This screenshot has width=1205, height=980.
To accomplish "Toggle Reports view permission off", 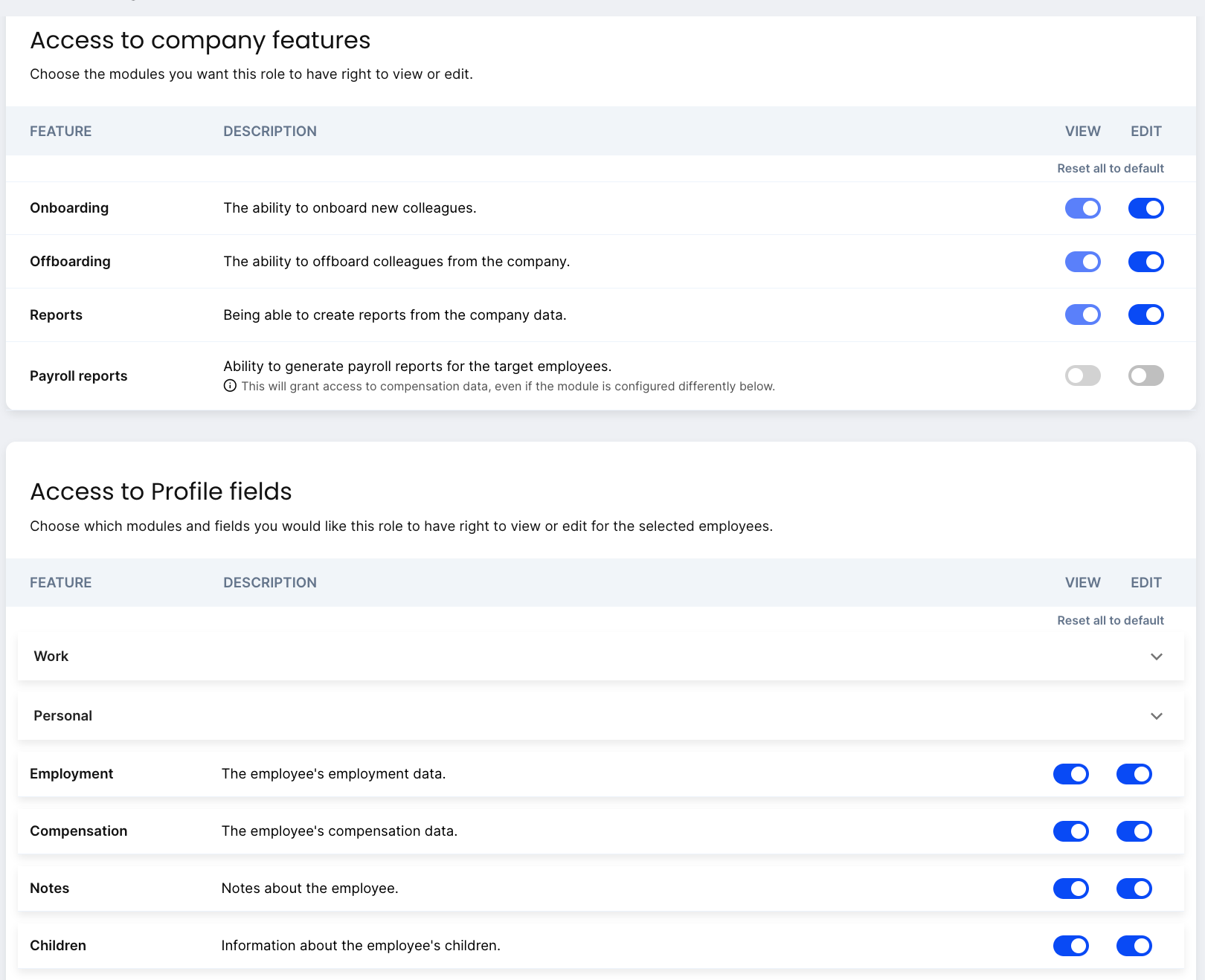I will 1082,315.
